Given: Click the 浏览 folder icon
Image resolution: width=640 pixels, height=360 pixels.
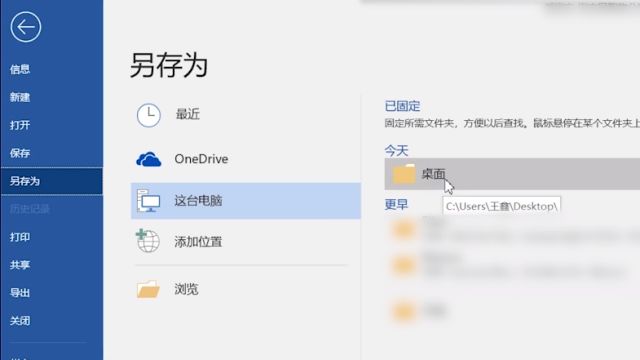Looking at the screenshot, I should [148, 289].
